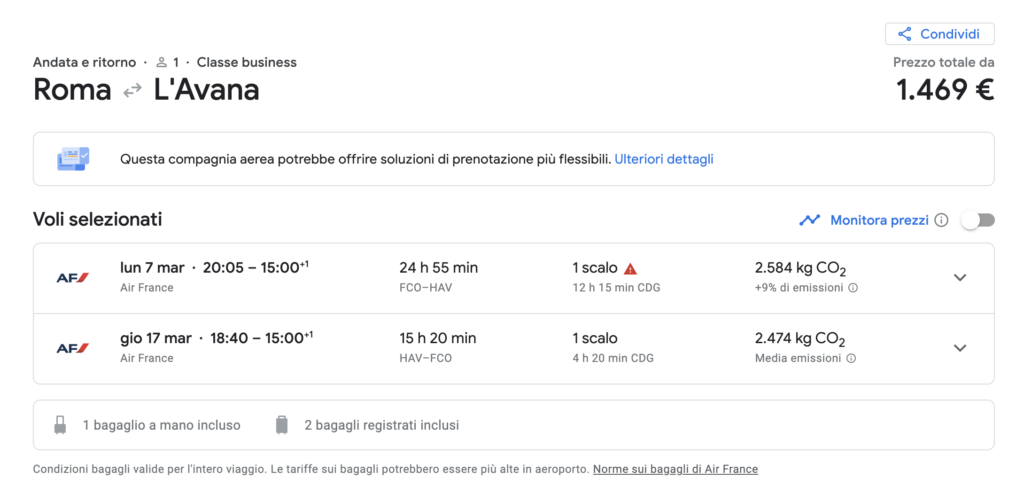Click the round-trip arrows between Roma and L'Avana
1024x487 pixels.
point(133,91)
